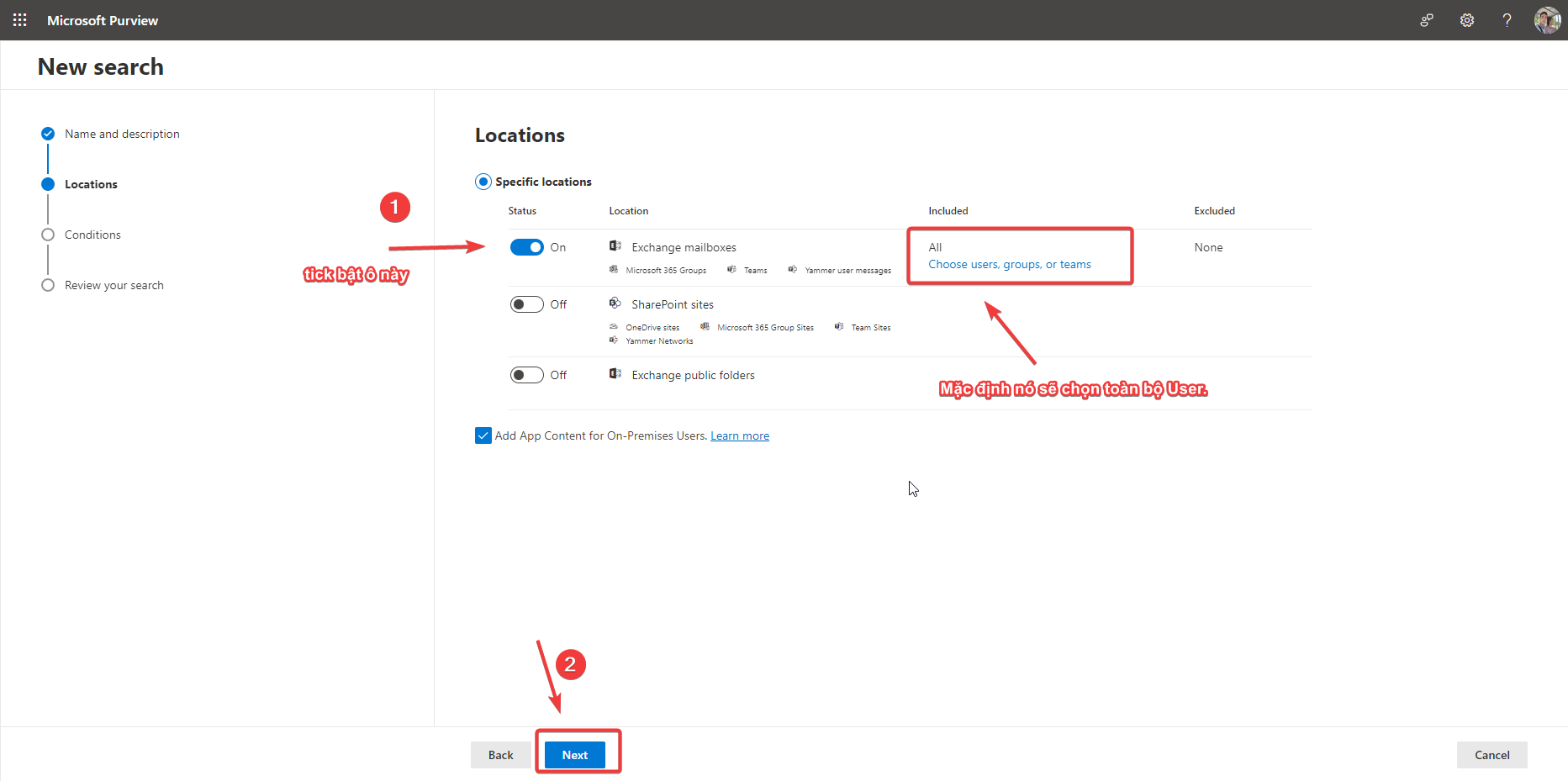The height and width of the screenshot is (781, 1568).
Task: Uncheck Add App Content for On-Premises Users
Action: 483,435
